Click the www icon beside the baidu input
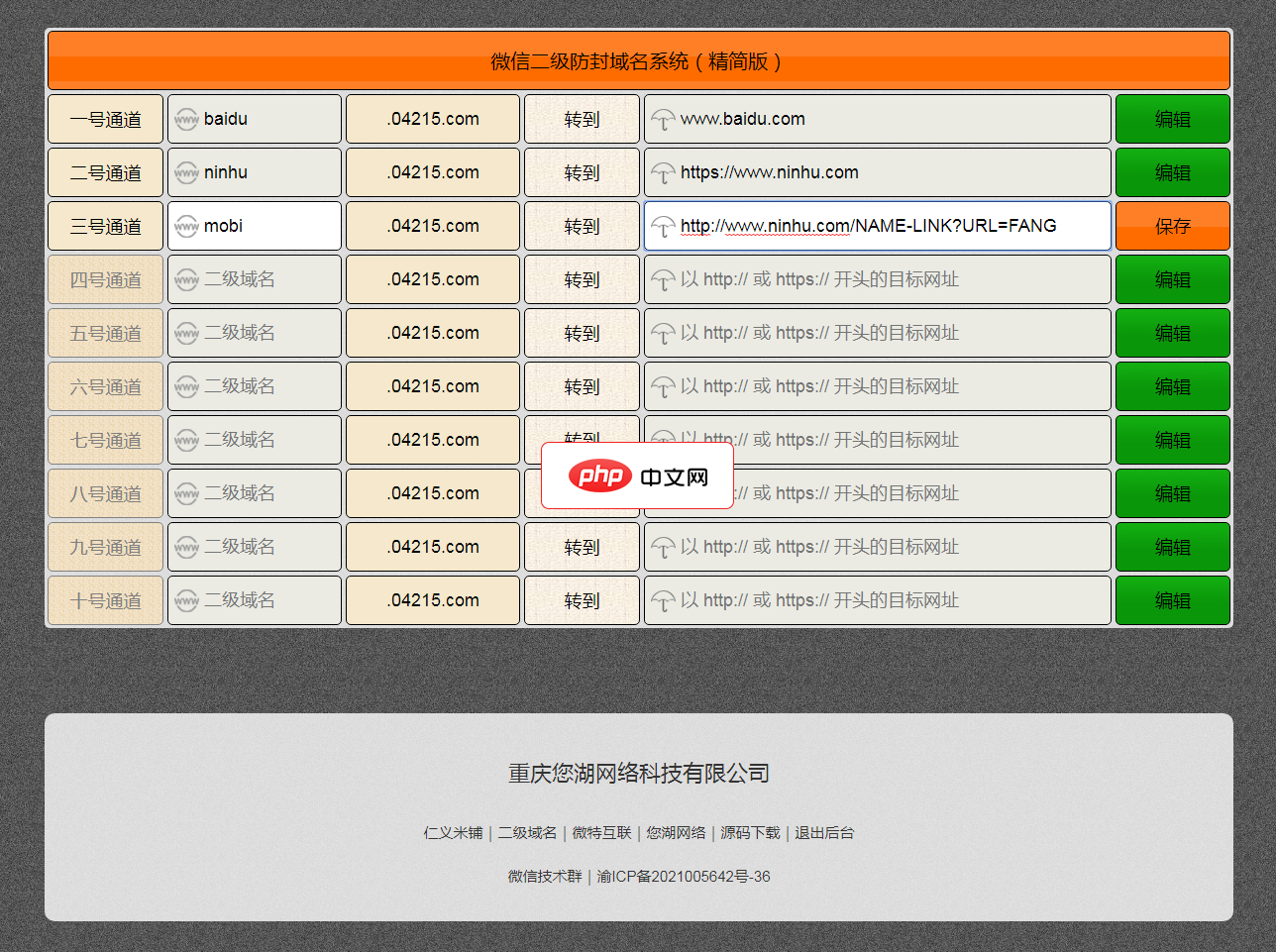The width and height of the screenshot is (1276, 952). (x=186, y=118)
